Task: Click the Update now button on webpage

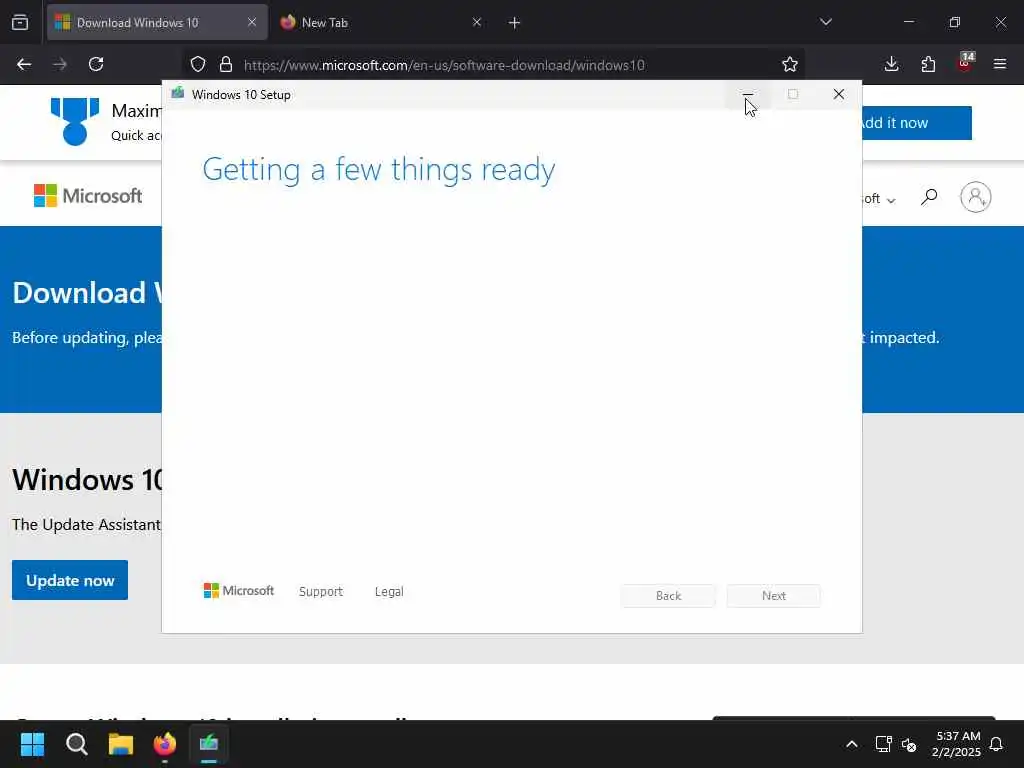Action: (70, 580)
